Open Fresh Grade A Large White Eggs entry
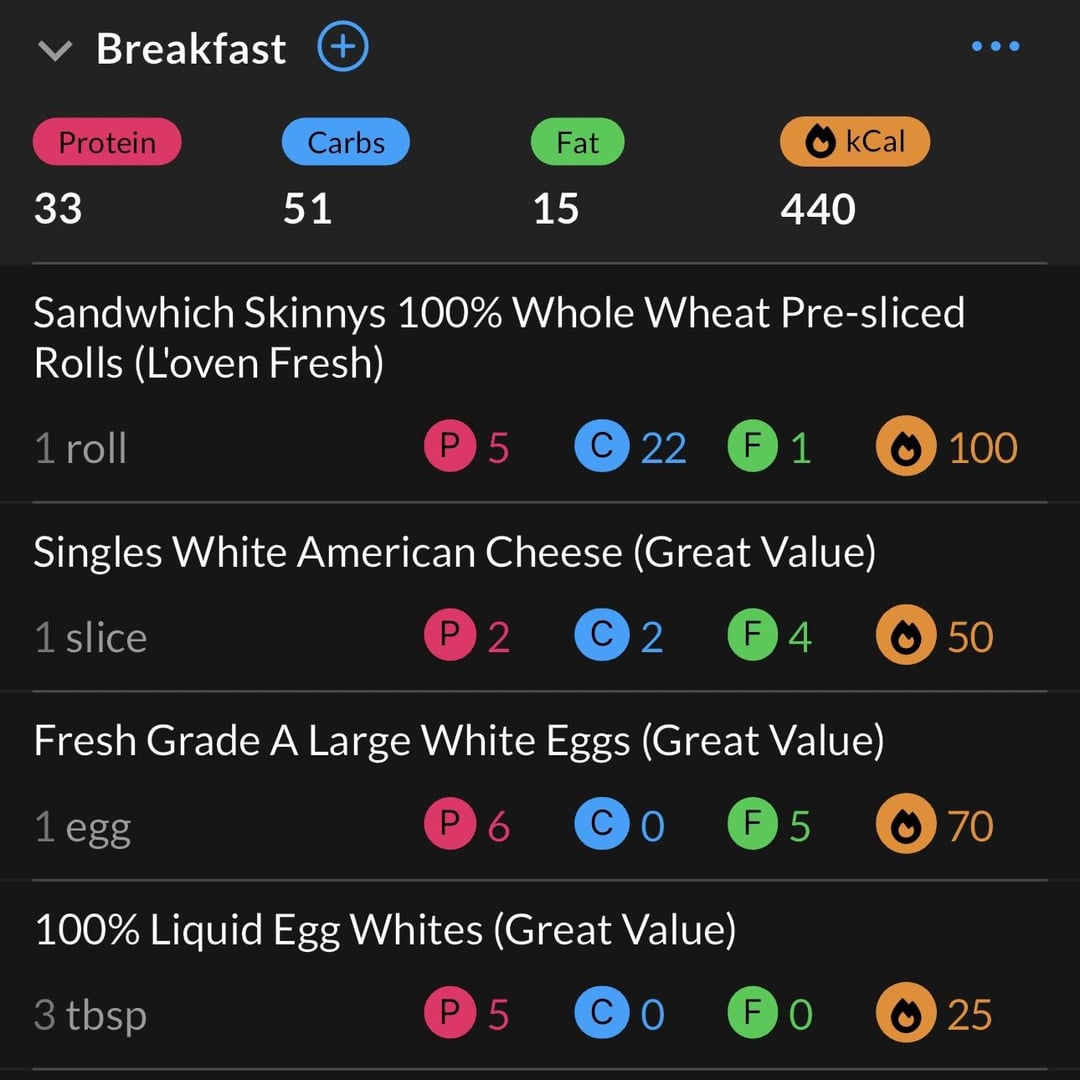This screenshot has height=1080, width=1080. (x=458, y=741)
